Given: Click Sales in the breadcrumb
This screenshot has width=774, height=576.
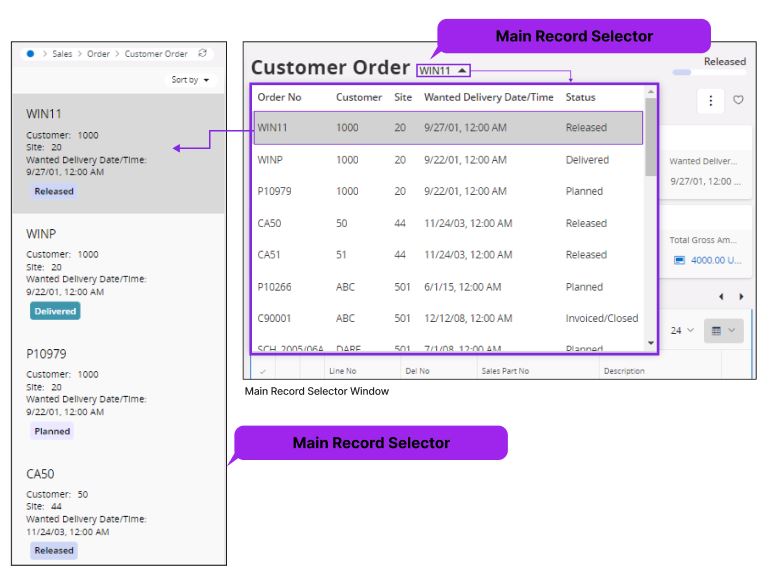Looking at the screenshot, I should [64, 54].
